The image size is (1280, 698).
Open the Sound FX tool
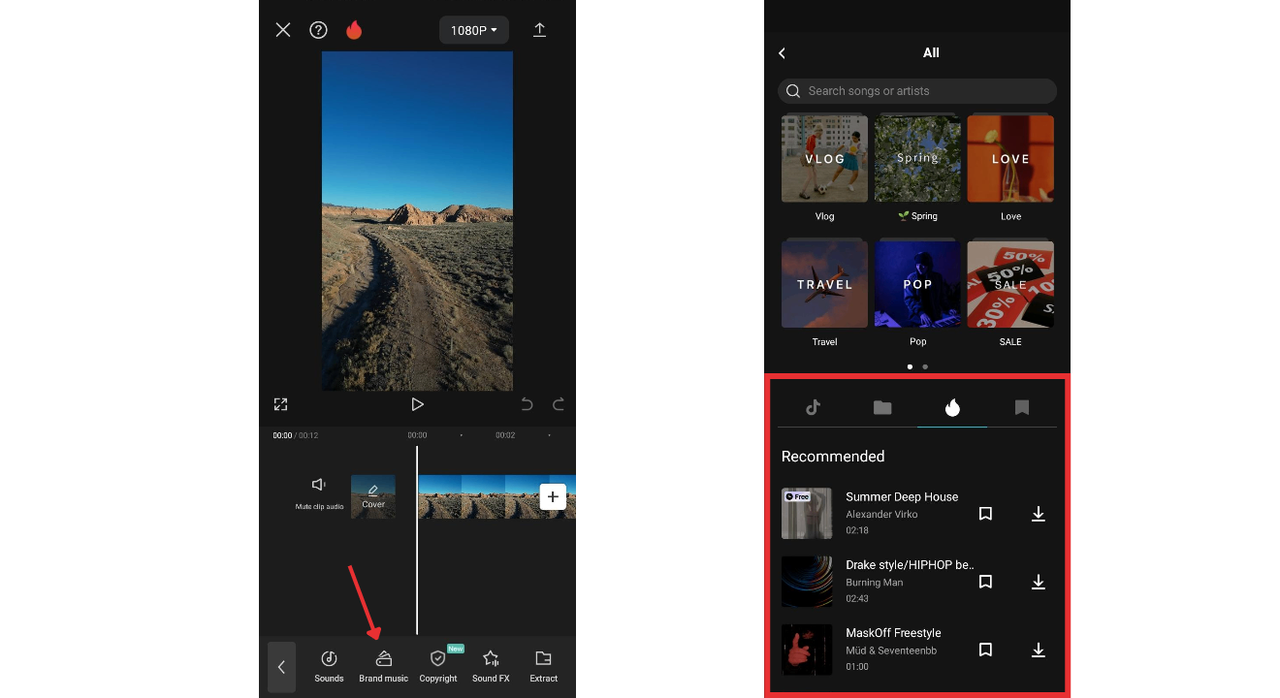[491, 666]
